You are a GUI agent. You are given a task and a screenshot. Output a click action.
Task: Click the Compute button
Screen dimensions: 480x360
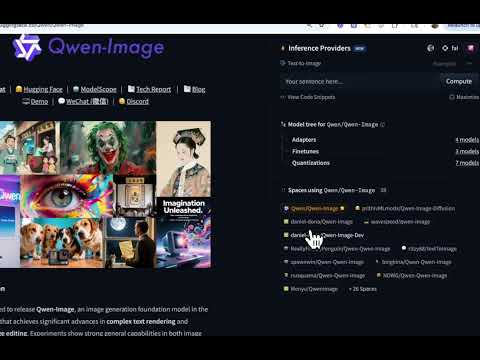(x=459, y=81)
